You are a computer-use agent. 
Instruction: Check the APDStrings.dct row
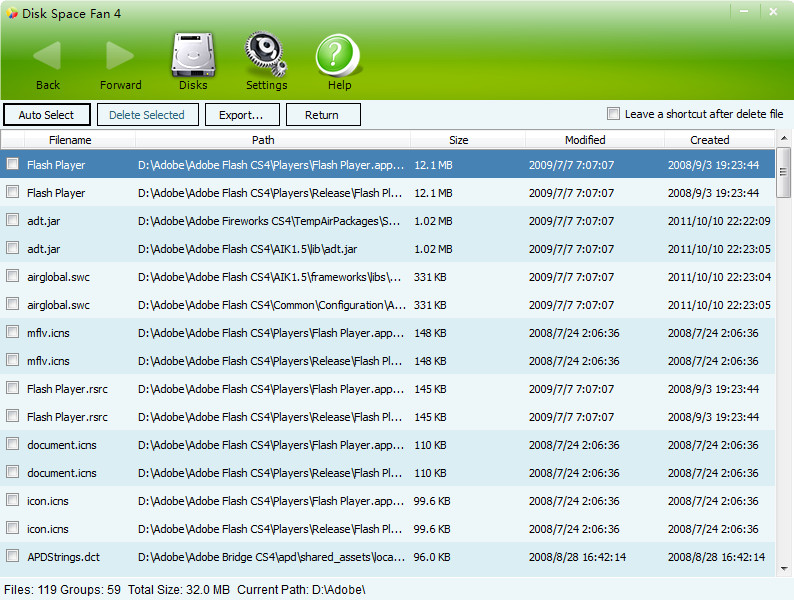coord(13,555)
